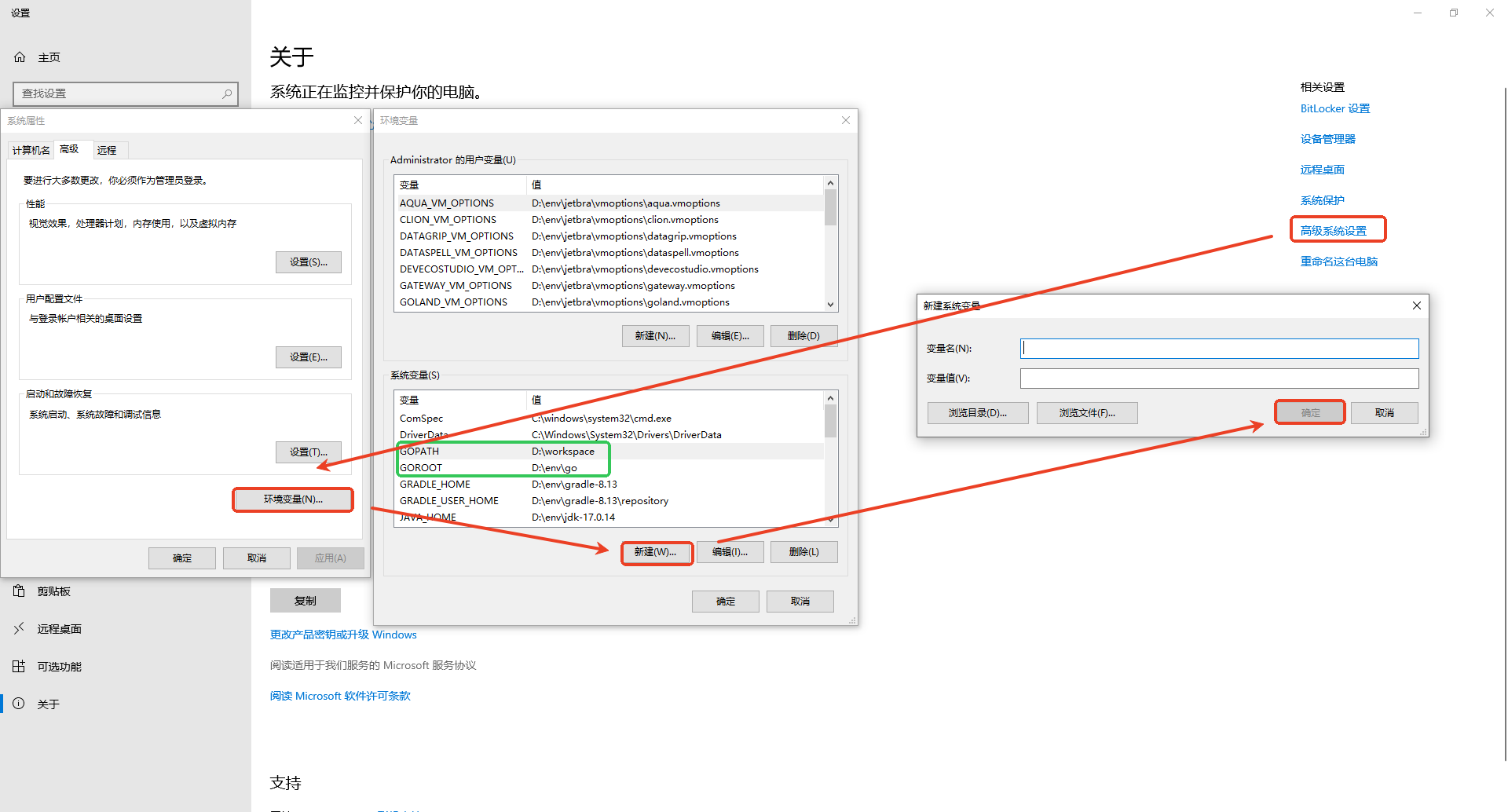This screenshot has height=812, width=1508.
Task: Click Browse Directory(D) button
Action: click(978, 413)
